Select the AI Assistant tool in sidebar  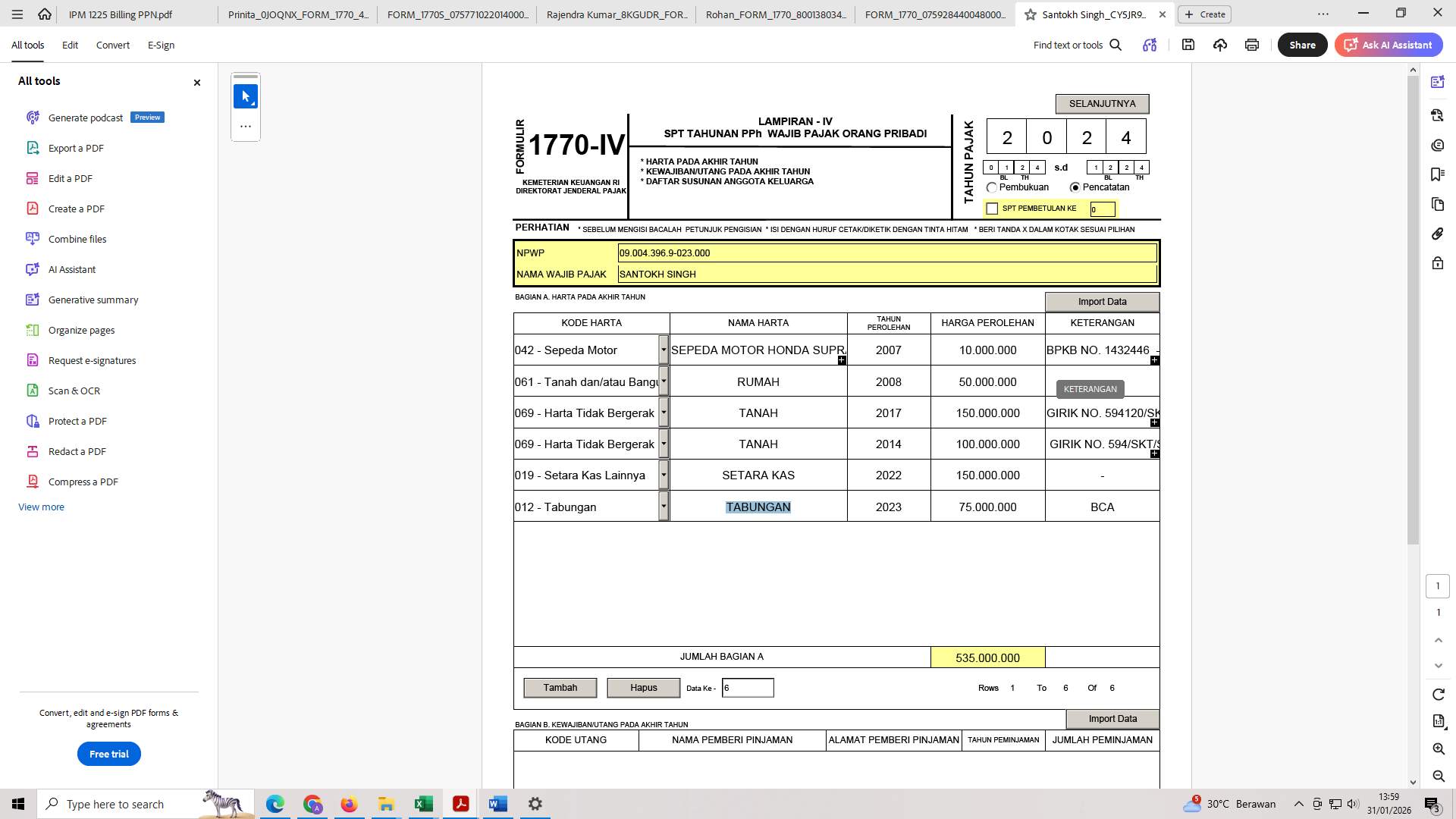71,269
